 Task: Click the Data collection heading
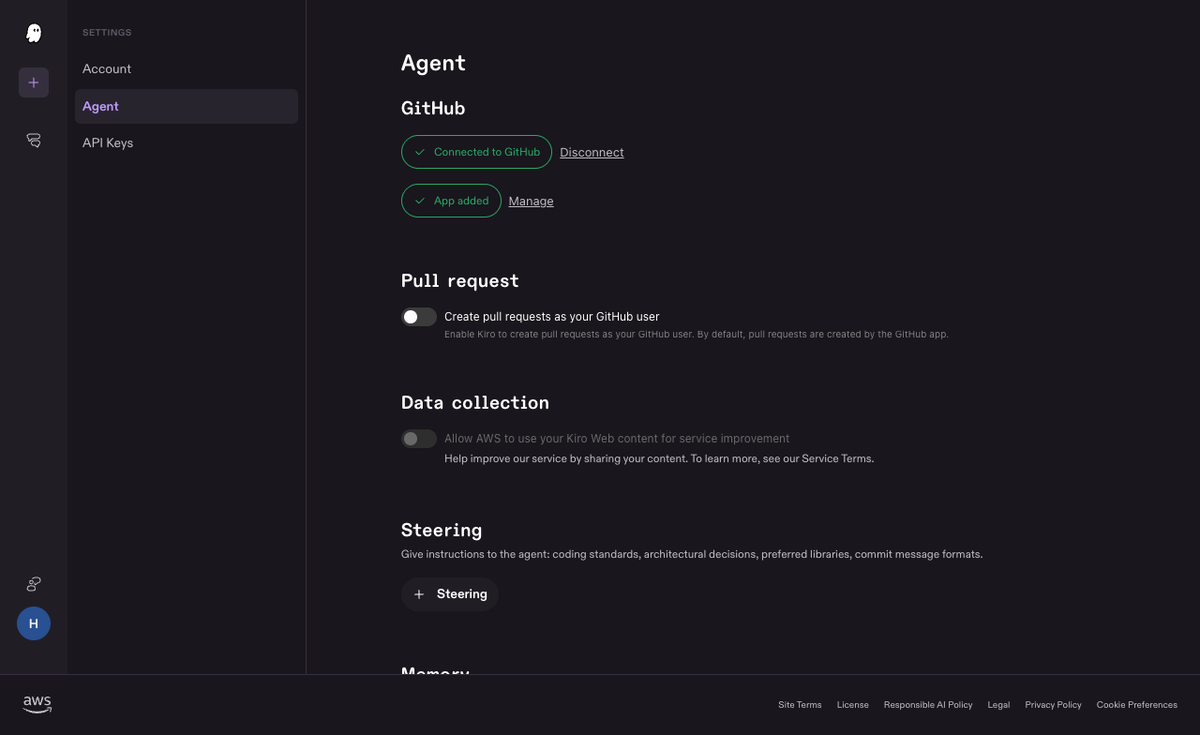click(475, 403)
